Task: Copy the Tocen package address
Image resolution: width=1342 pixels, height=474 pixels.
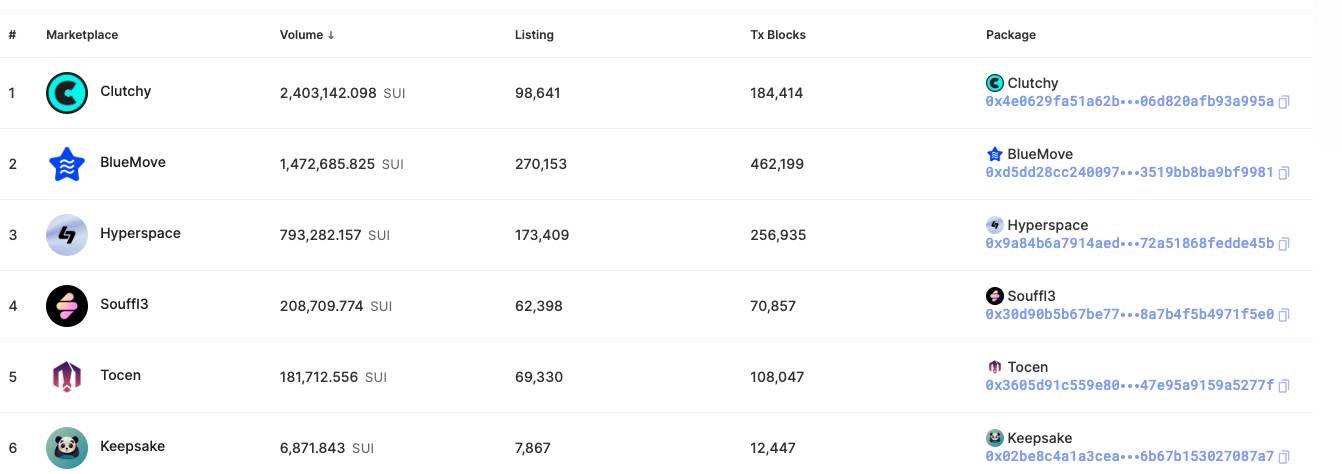Action: click(x=1284, y=386)
